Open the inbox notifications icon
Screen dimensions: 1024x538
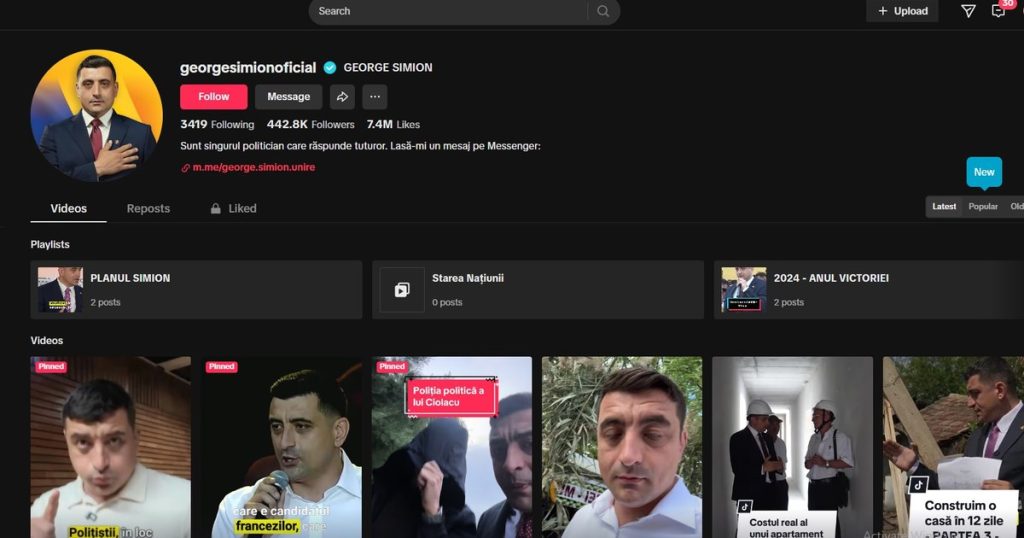click(x=998, y=10)
